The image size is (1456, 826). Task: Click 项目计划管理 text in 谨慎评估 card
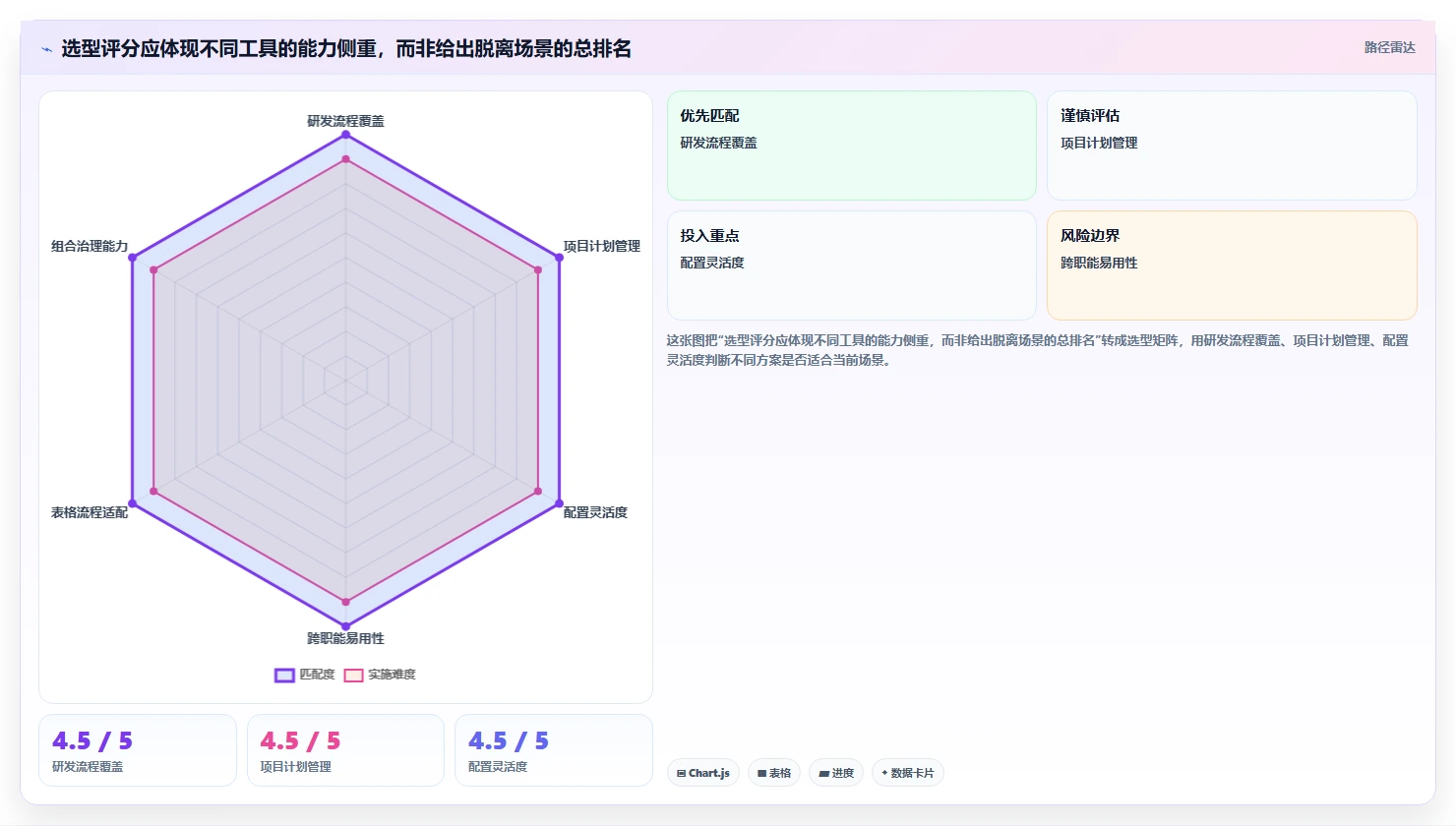point(1099,143)
